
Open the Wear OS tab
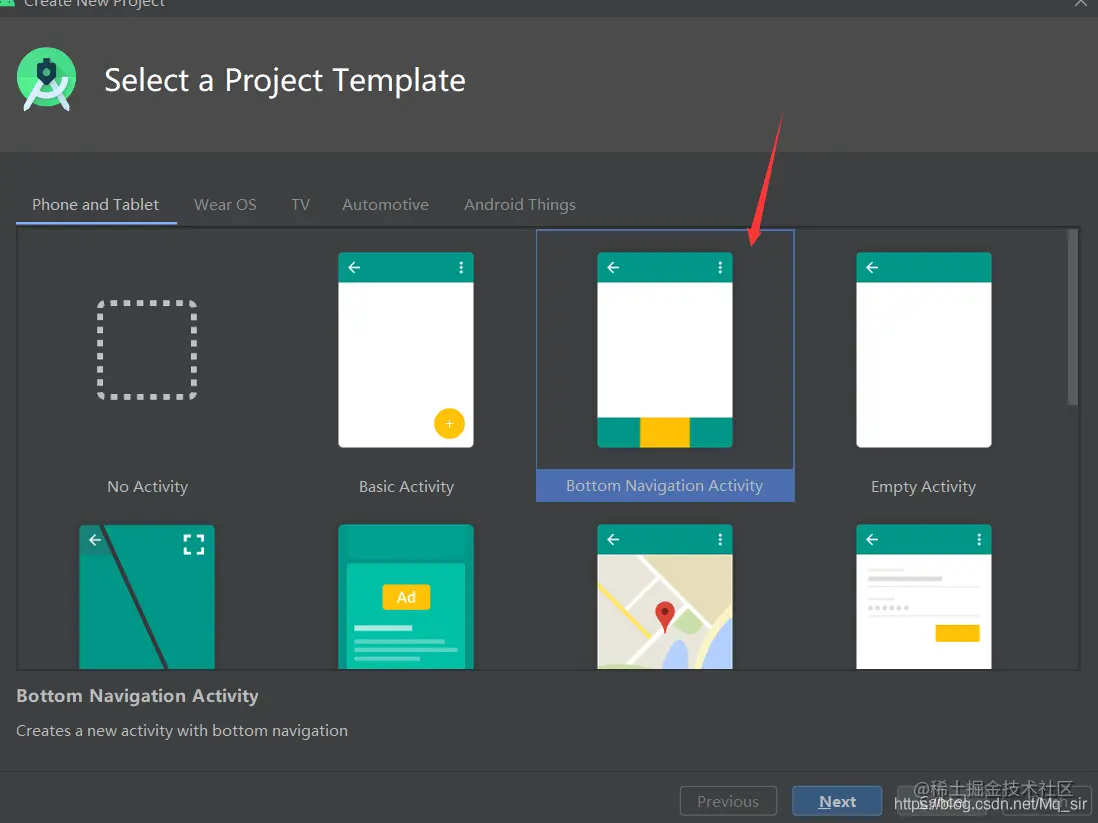[x=225, y=205]
